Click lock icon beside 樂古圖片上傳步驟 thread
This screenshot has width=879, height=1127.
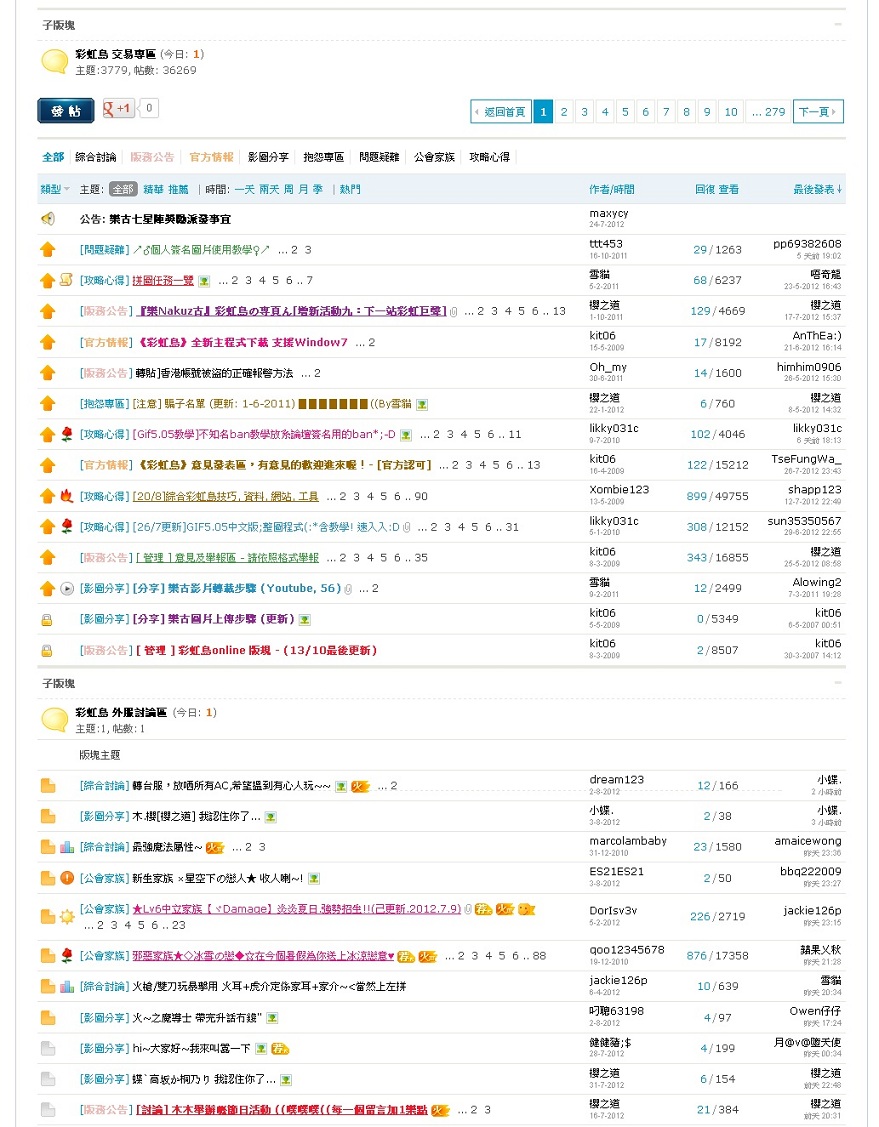(47, 620)
